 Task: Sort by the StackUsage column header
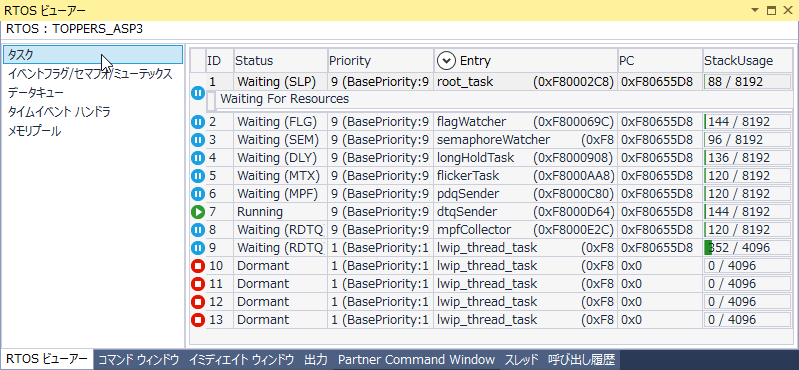point(747,61)
